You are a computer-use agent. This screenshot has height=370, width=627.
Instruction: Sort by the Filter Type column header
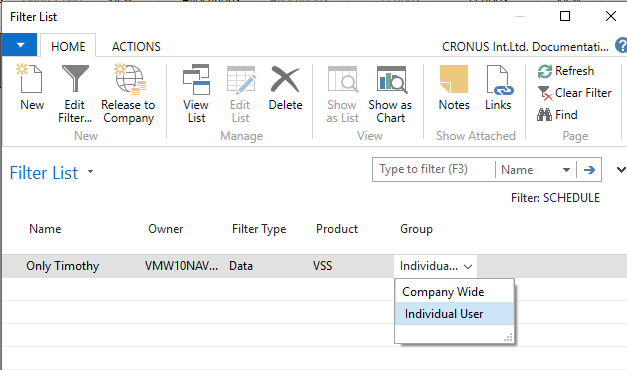tap(259, 229)
